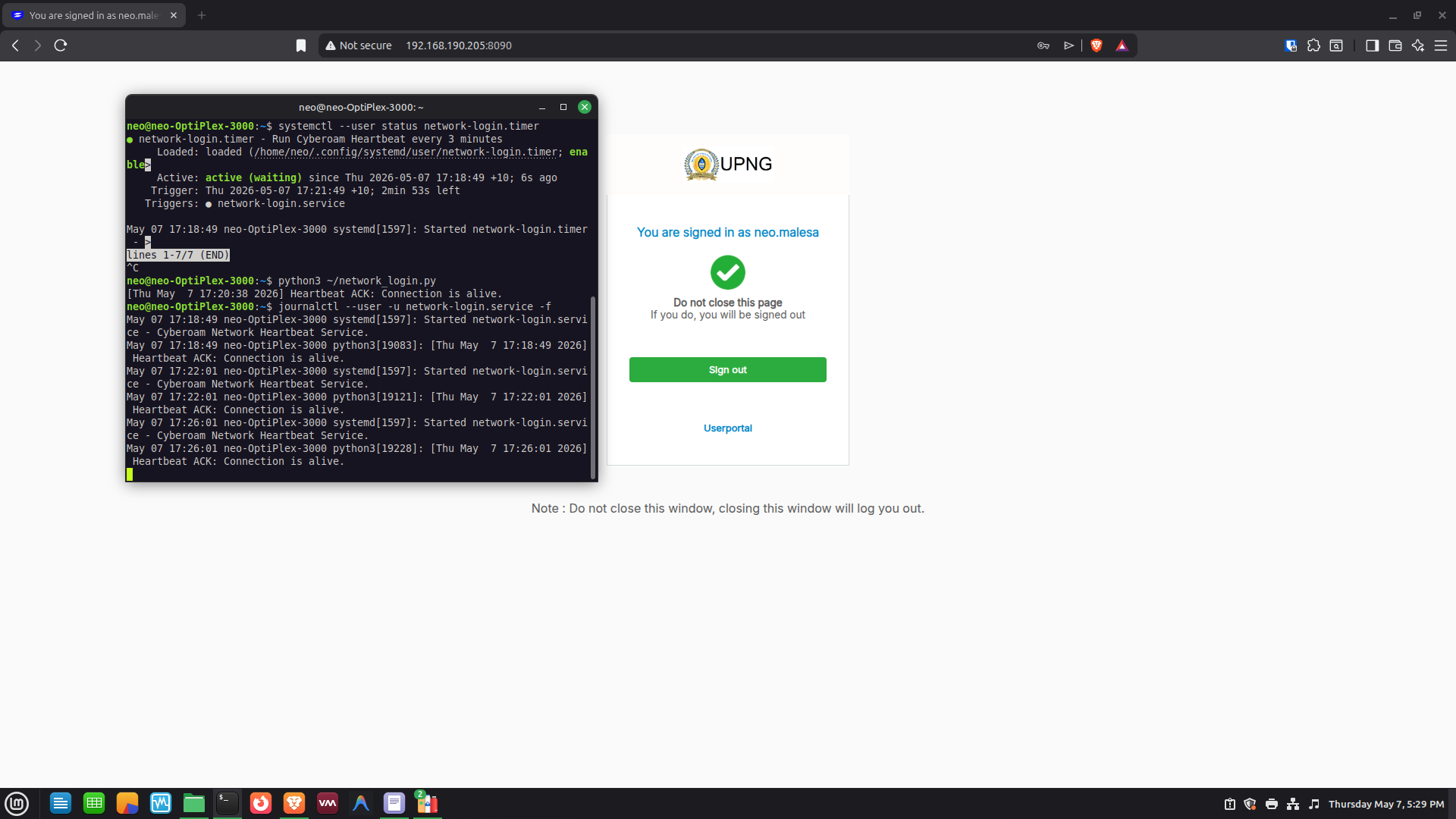The width and height of the screenshot is (1456, 819).
Task: Toggle the browser sidebar panel icon
Action: (x=1372, y=45)
